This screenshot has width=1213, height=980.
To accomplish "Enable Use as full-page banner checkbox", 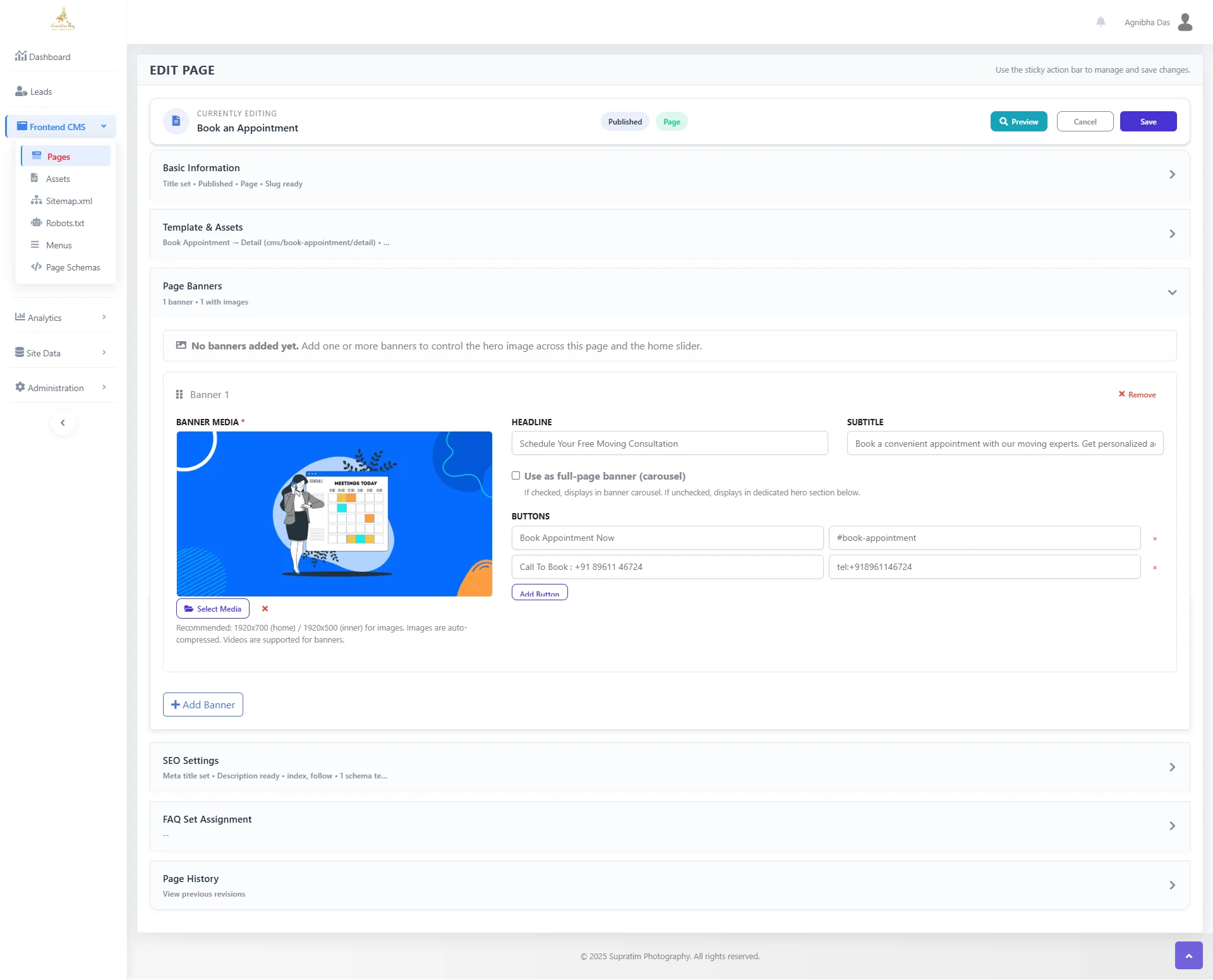I will pos(516,476).
